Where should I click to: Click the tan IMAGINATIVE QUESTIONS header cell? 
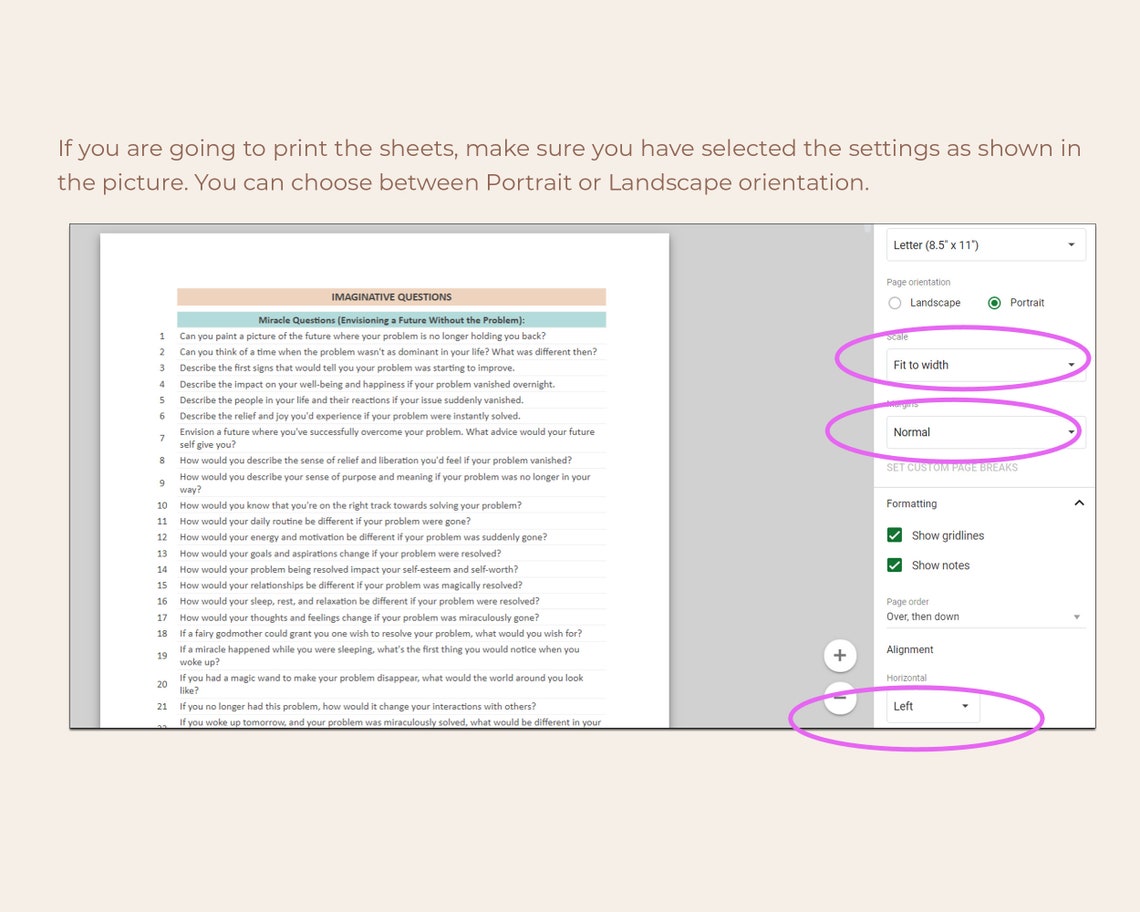pos(391,296)
